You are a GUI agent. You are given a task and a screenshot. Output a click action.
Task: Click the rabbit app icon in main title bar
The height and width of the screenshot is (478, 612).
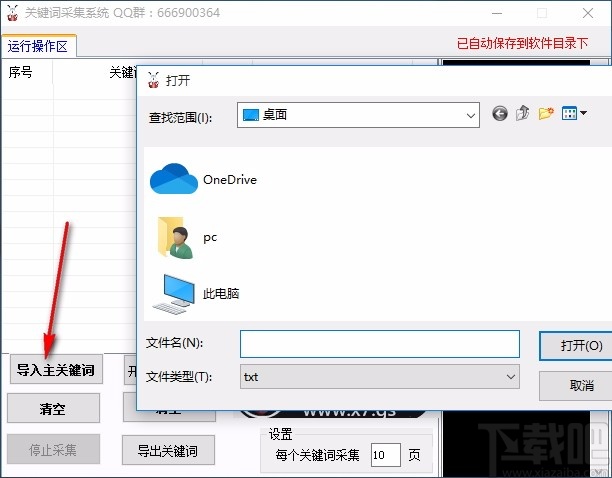[12, 13]
